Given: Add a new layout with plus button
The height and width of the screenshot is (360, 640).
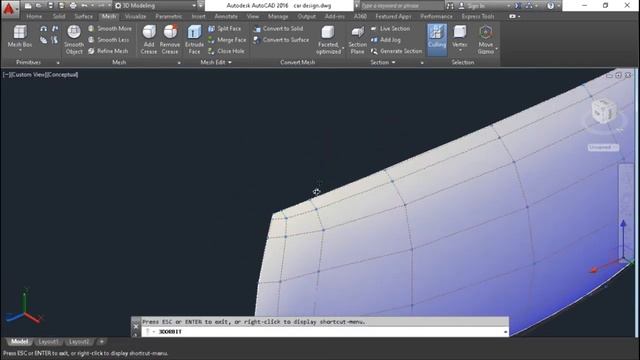Looking at the screenshot, I should [102, 342].
